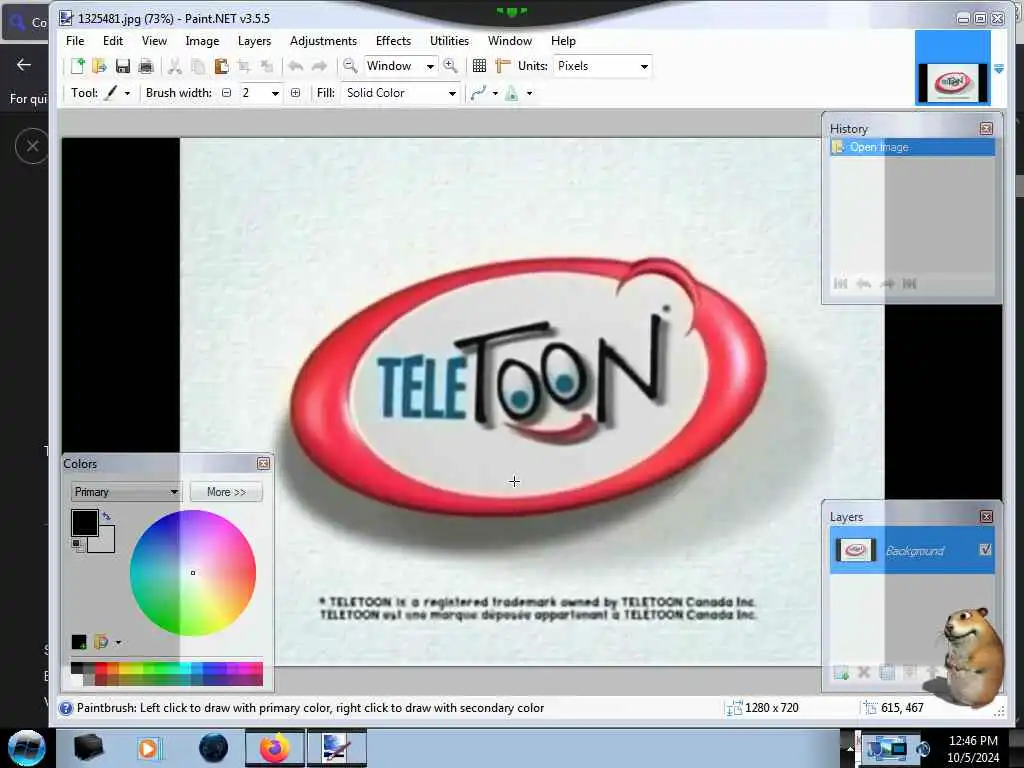Select the Background layer thumbnail
The height and width of the screenshot is (768, 1024).
(x=856, y=550)
